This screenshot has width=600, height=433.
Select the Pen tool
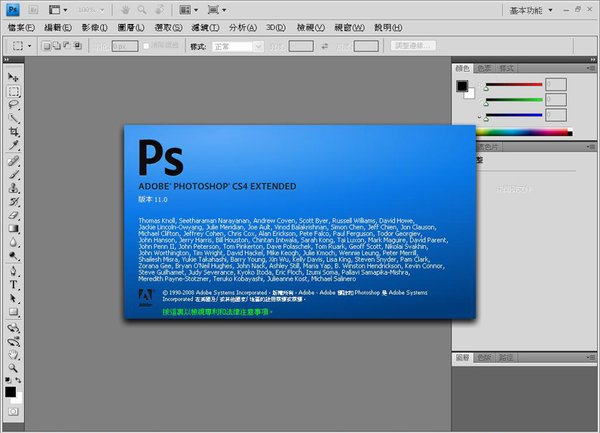13,271
